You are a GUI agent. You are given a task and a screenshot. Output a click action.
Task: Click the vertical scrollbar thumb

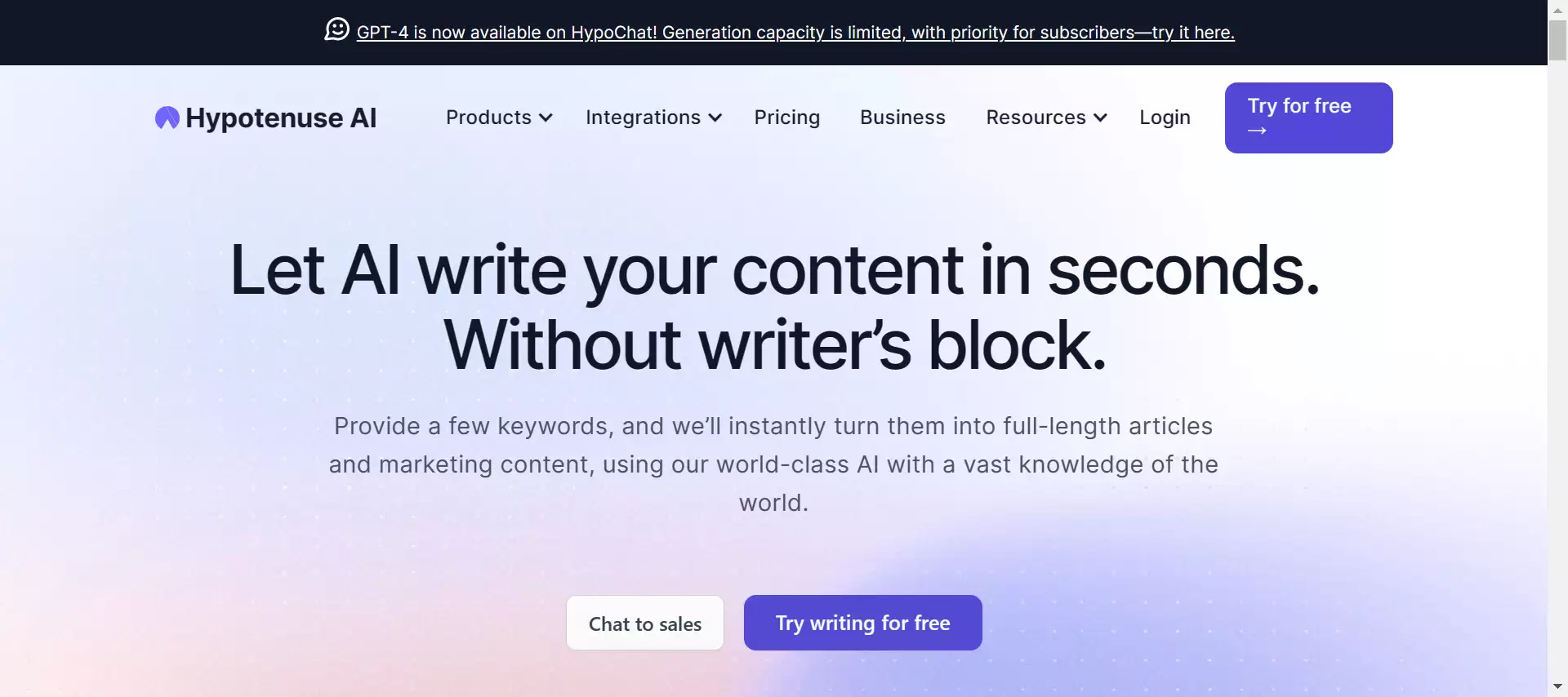pyautogui.click(x=1557, y=41)
